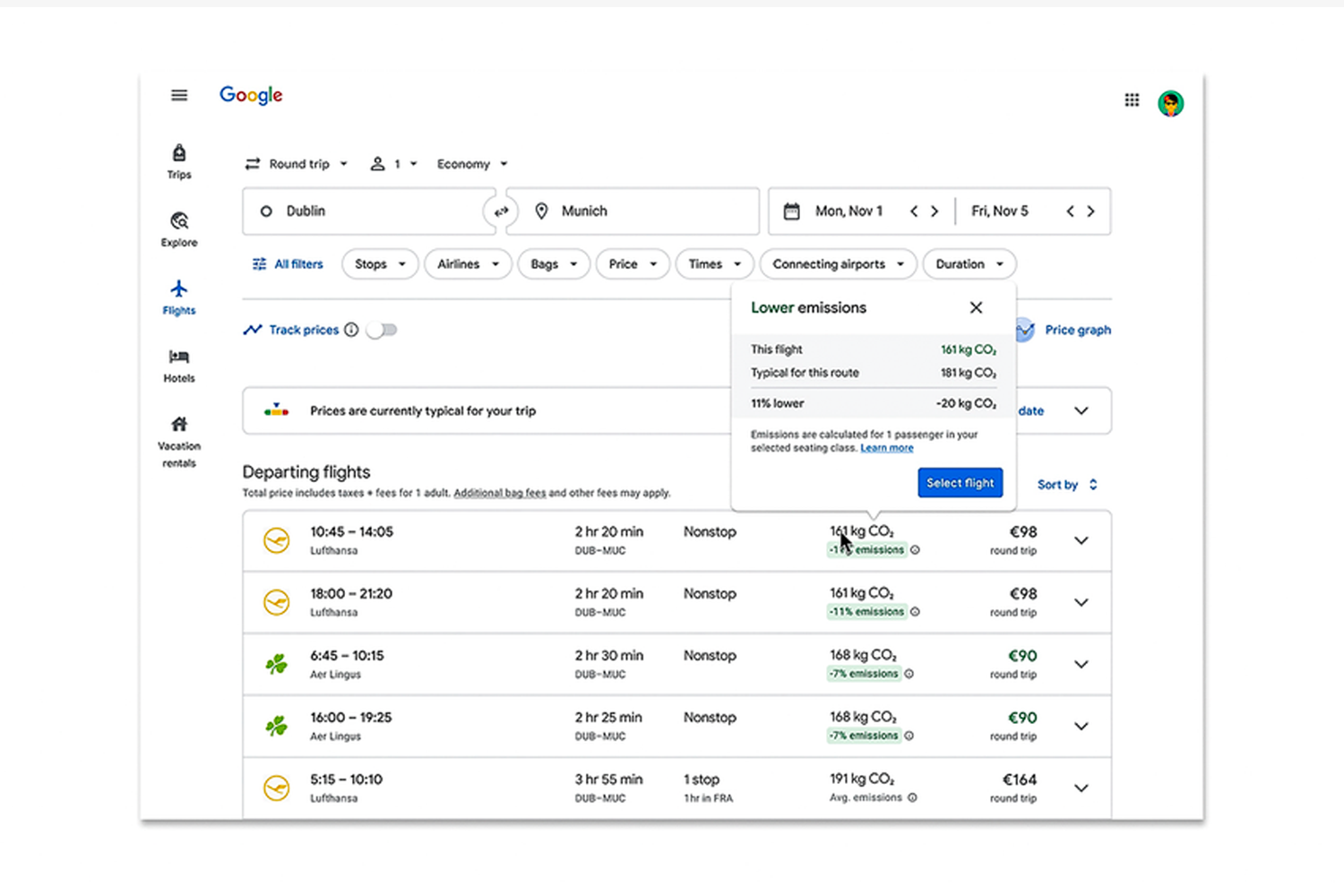Viewport: 1344px width, 896px height.
Task: Expand the 18:00 – 21:20 Lufthansa flight details
Action: point(1081,602)
